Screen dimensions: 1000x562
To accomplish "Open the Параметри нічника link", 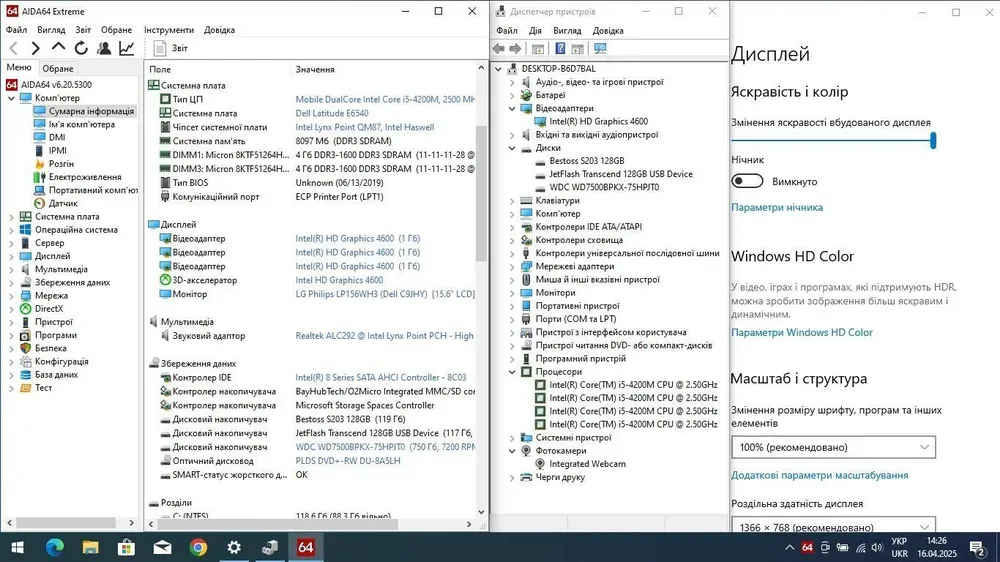I will 776,207.
